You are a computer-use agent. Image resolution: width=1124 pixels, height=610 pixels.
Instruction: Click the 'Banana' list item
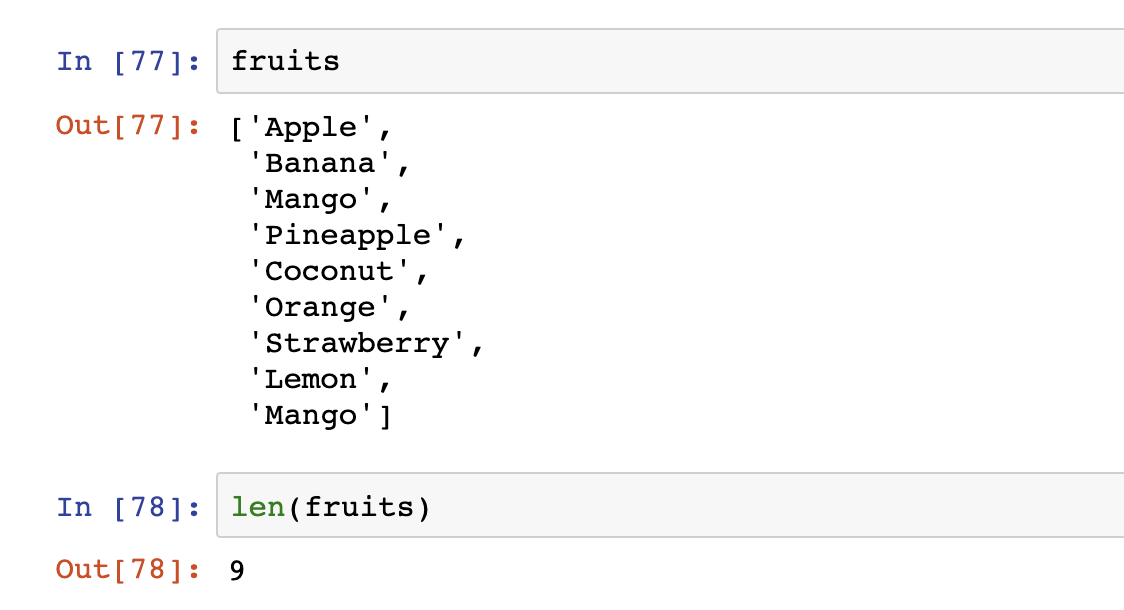pos(320,164)
